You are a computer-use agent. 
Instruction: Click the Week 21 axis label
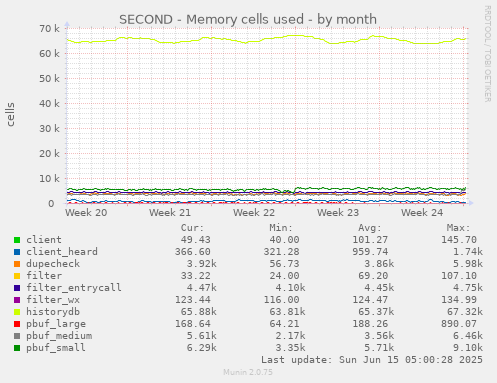(170, 213)
